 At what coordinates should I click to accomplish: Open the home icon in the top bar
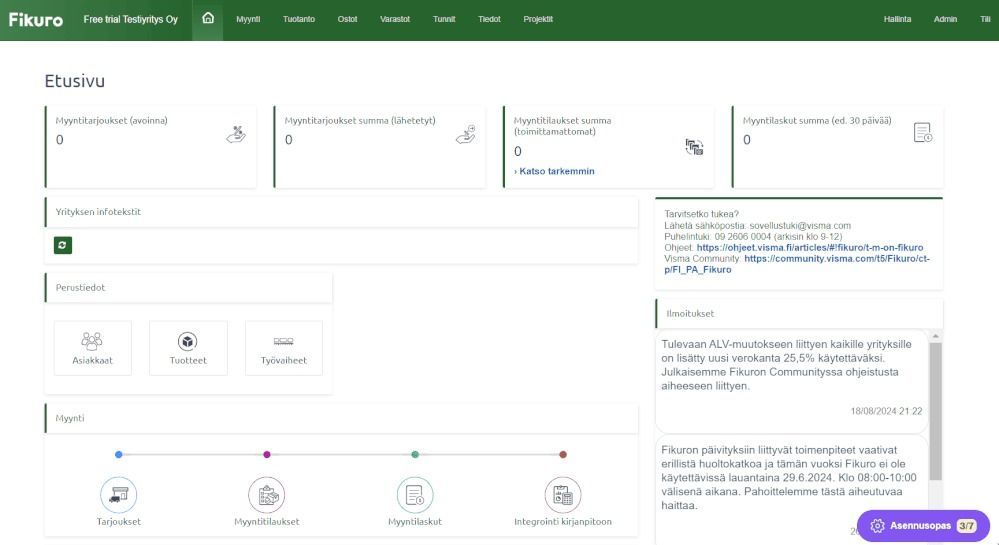coord(208,18)
